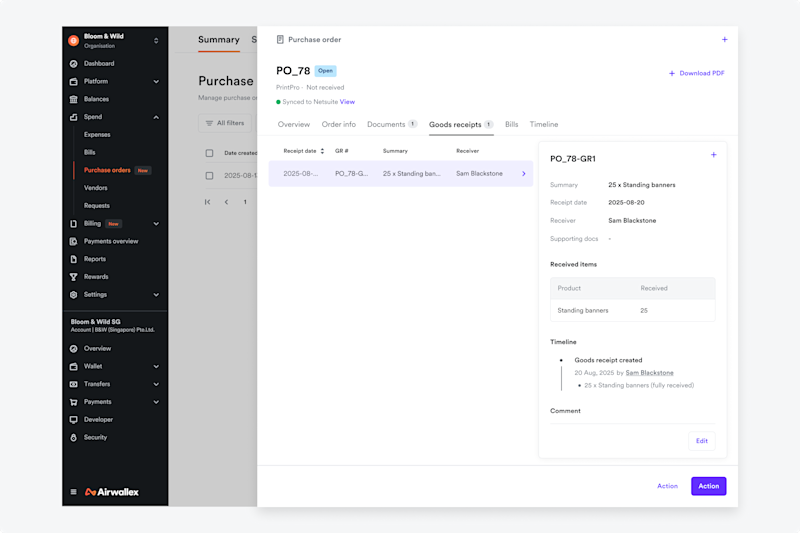Open the Bloom & Wild organisation switcher
800x533 pixels.
coord(156,40)
